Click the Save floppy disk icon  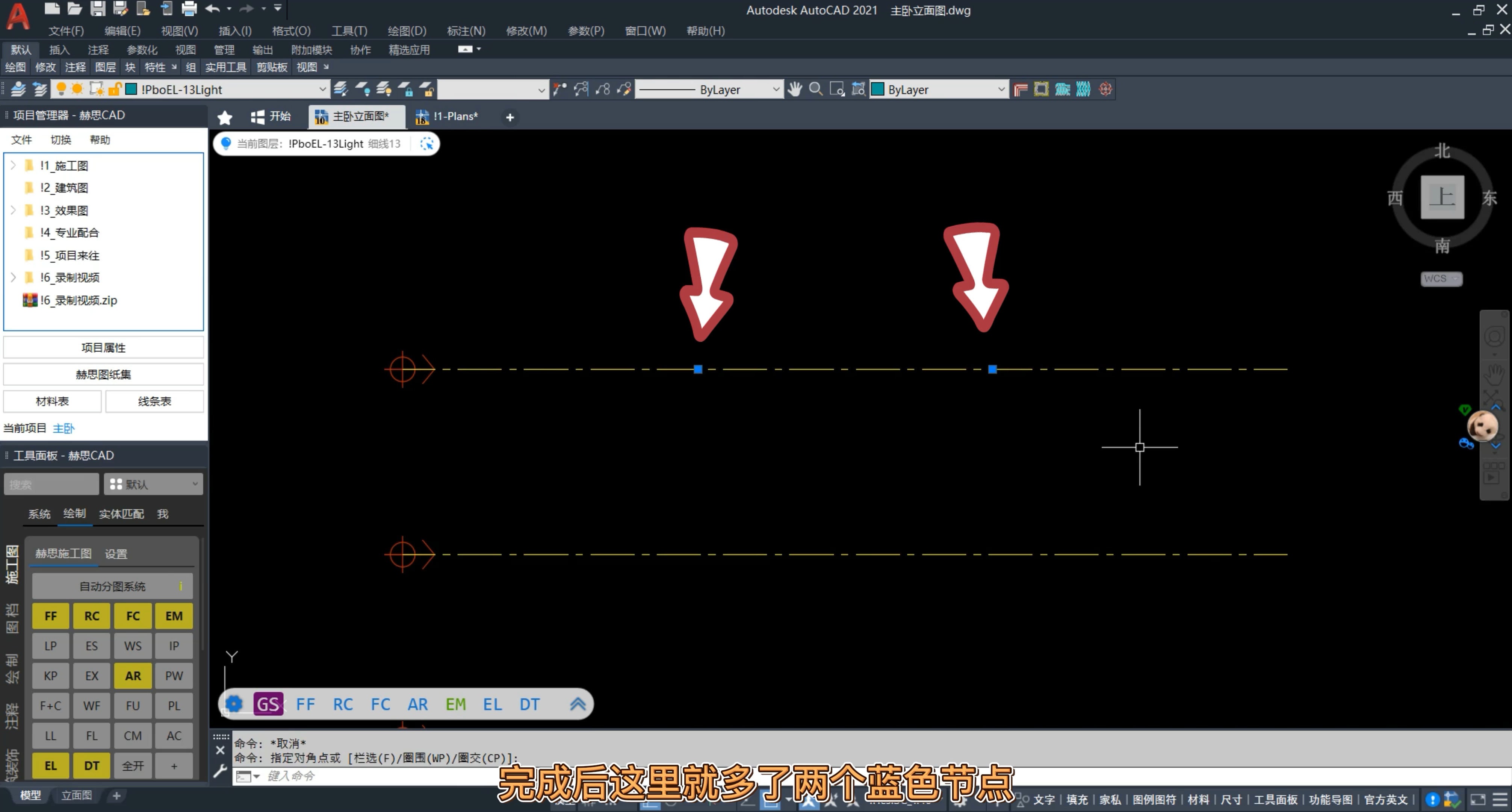(x=97, y=9)
